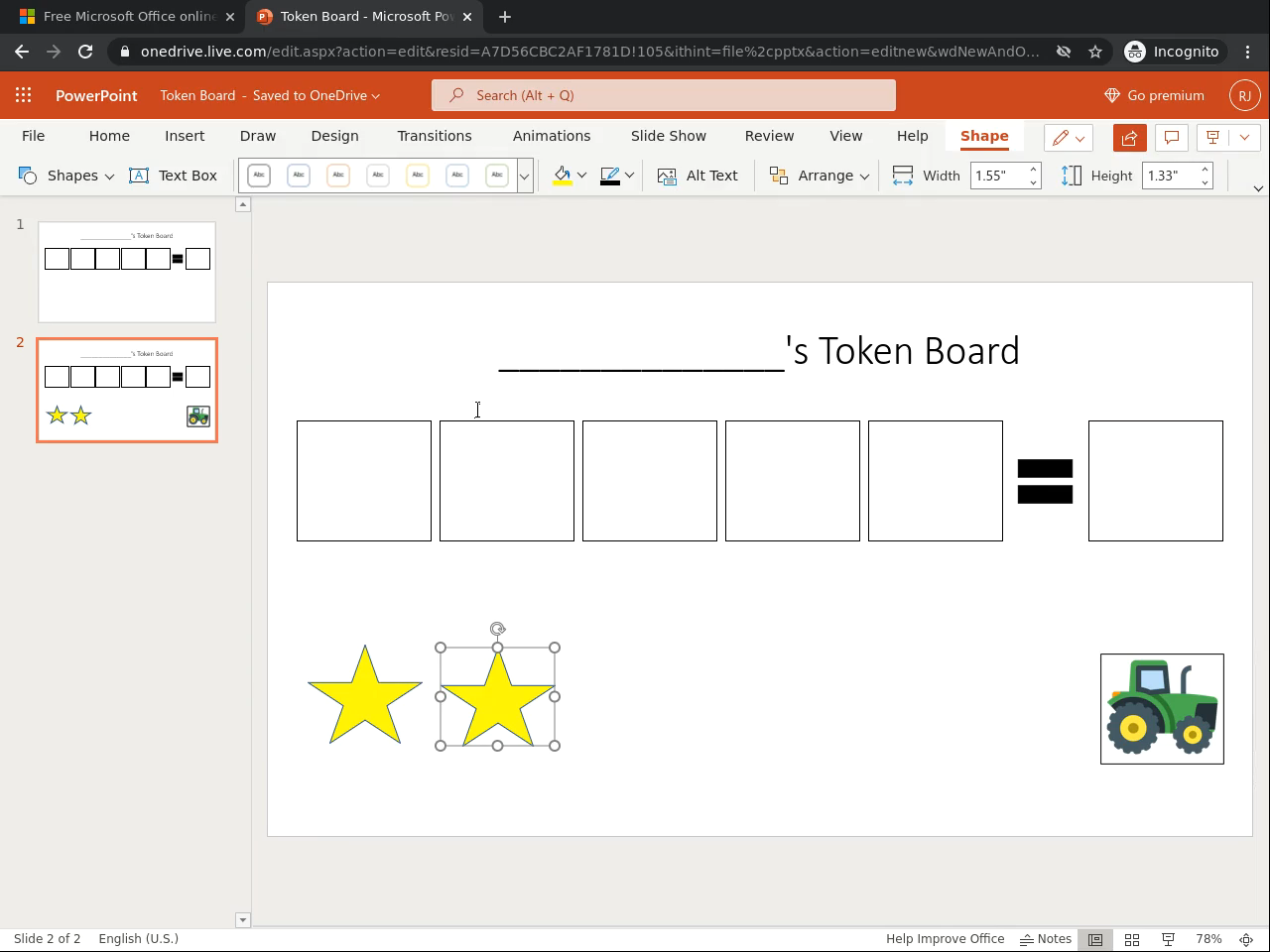Select slide 1 thumbnail
1270x952 pixels.
pyautogui.click(x=127, y=272)
